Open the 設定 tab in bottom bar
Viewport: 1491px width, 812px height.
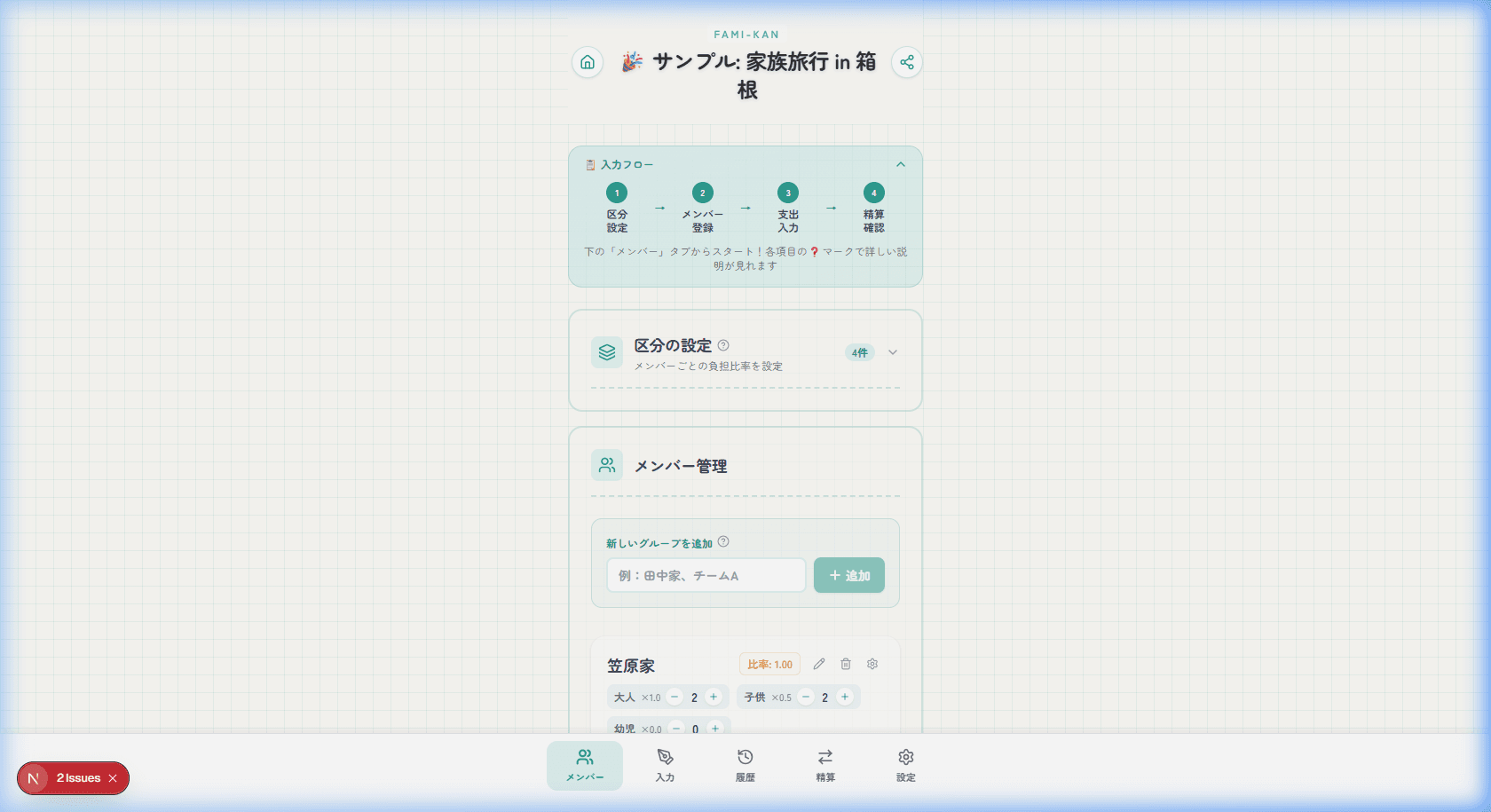[x=904, y=765]
